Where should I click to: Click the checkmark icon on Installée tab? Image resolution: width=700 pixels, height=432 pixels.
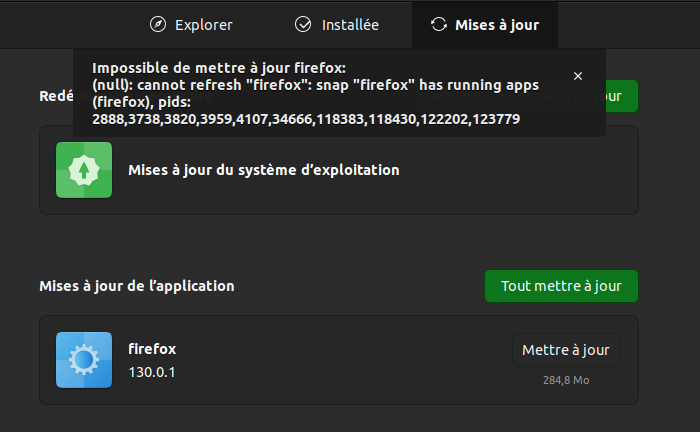point(303,24)
